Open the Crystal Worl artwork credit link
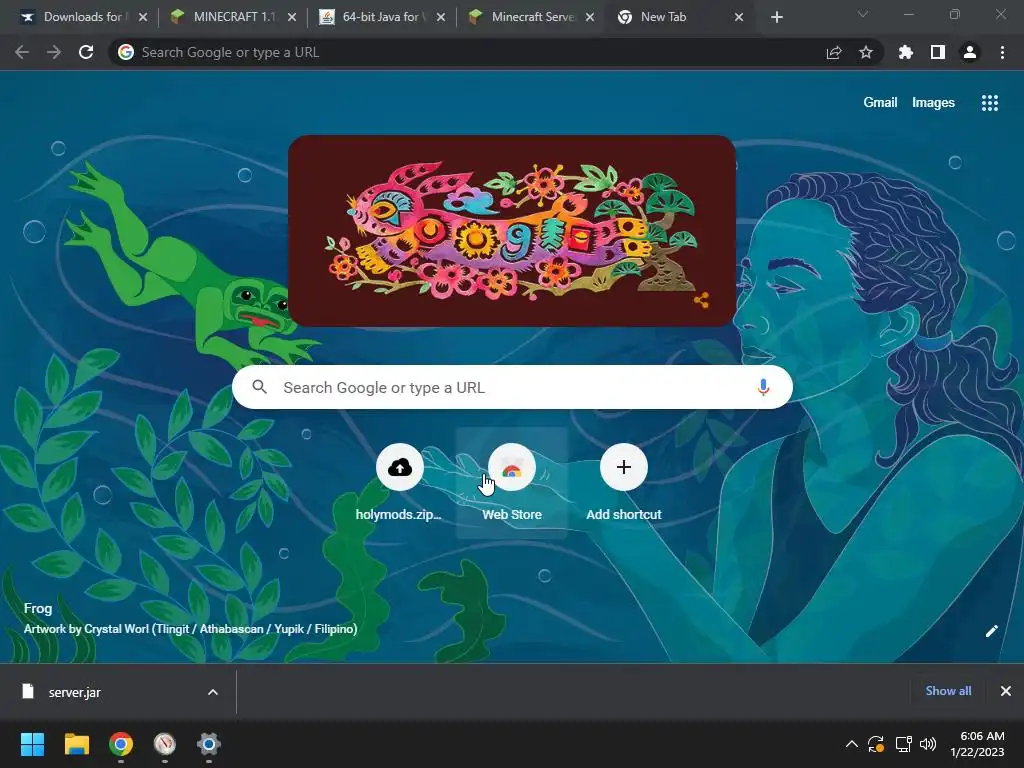Image resolution: width=1024 pixels, height=768 pixels. click(x=190, y=629)
